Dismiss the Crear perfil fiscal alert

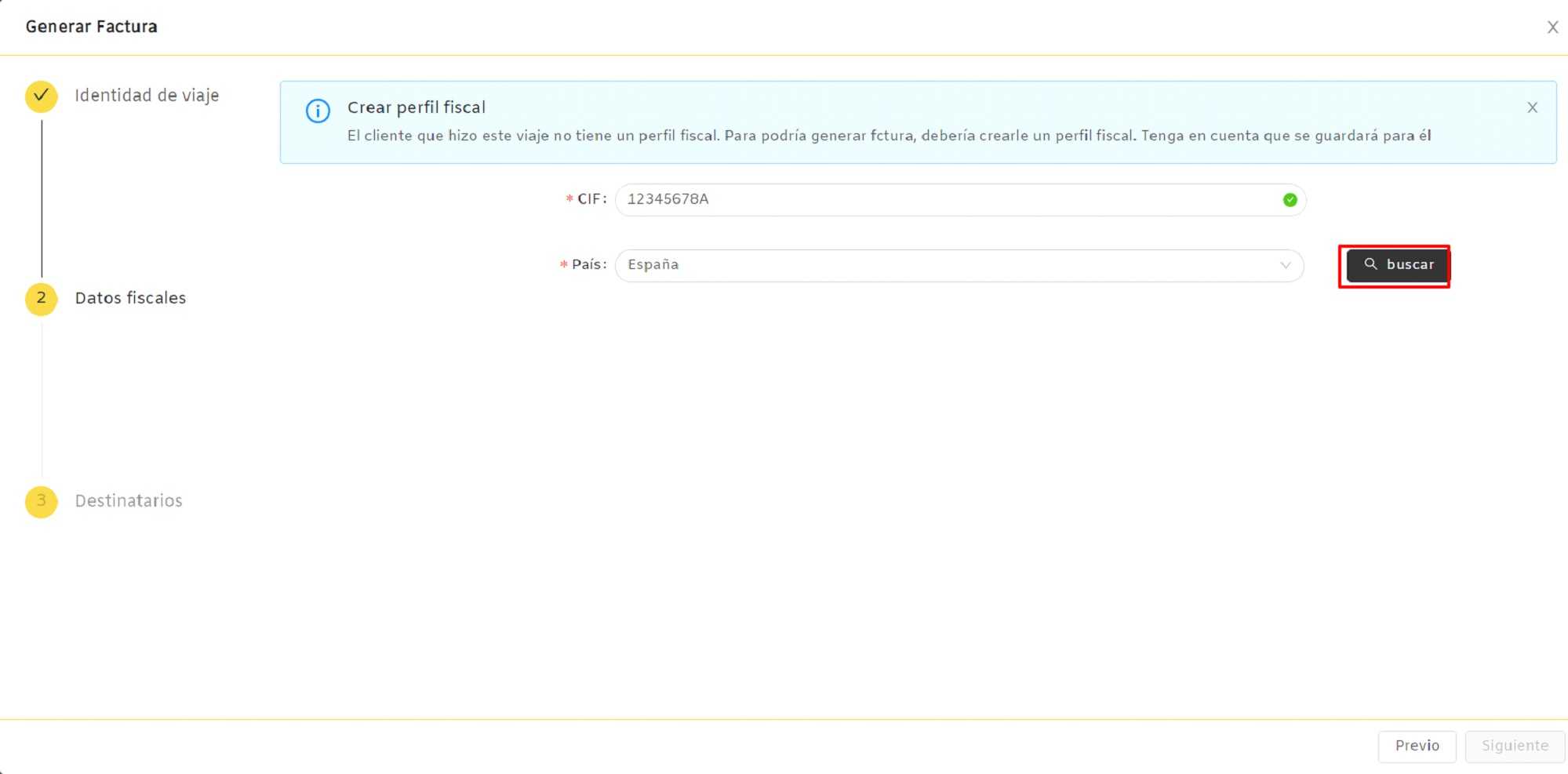(1532, 107)
